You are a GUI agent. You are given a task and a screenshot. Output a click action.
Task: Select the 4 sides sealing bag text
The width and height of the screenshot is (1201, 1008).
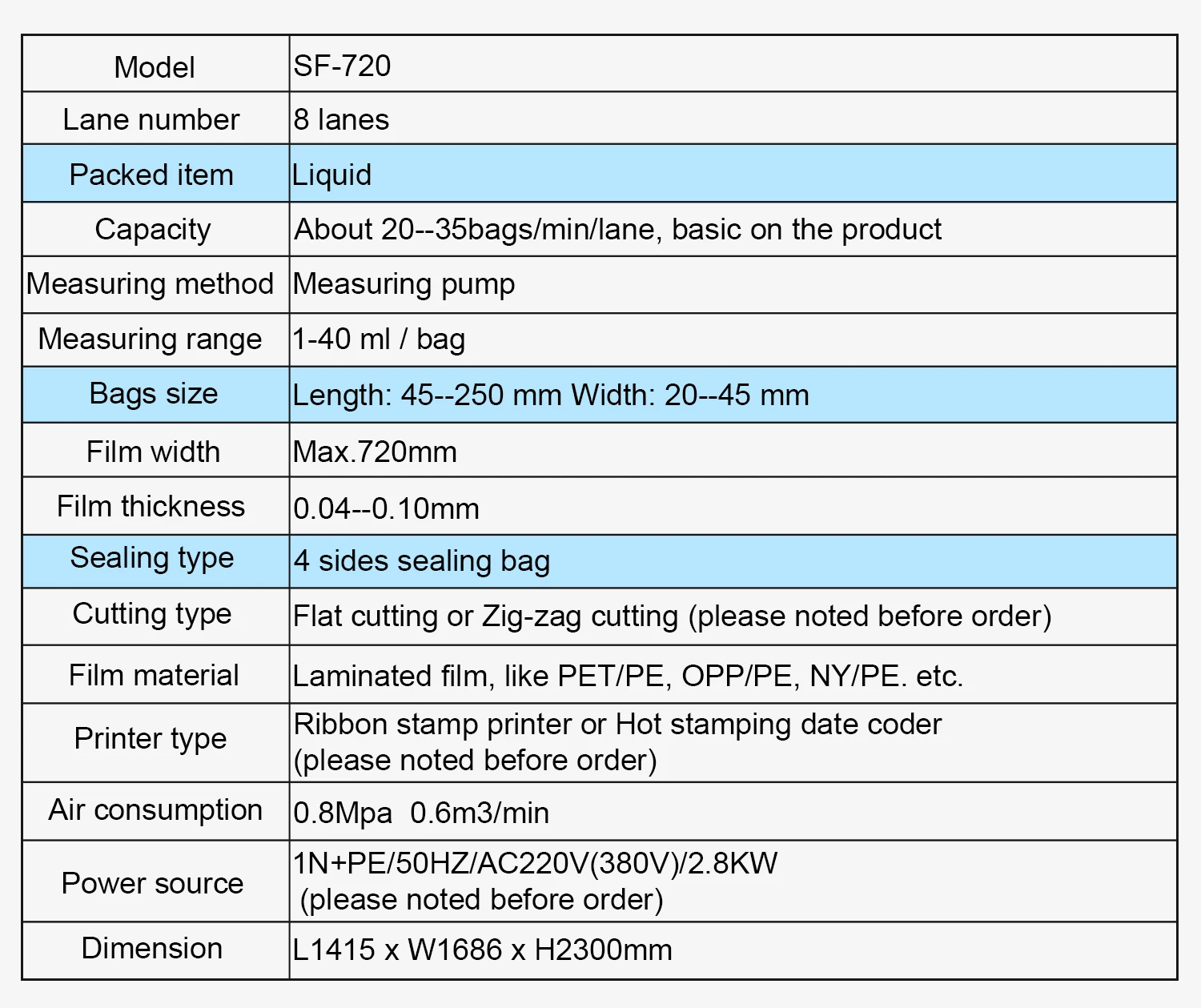[422, 560]
